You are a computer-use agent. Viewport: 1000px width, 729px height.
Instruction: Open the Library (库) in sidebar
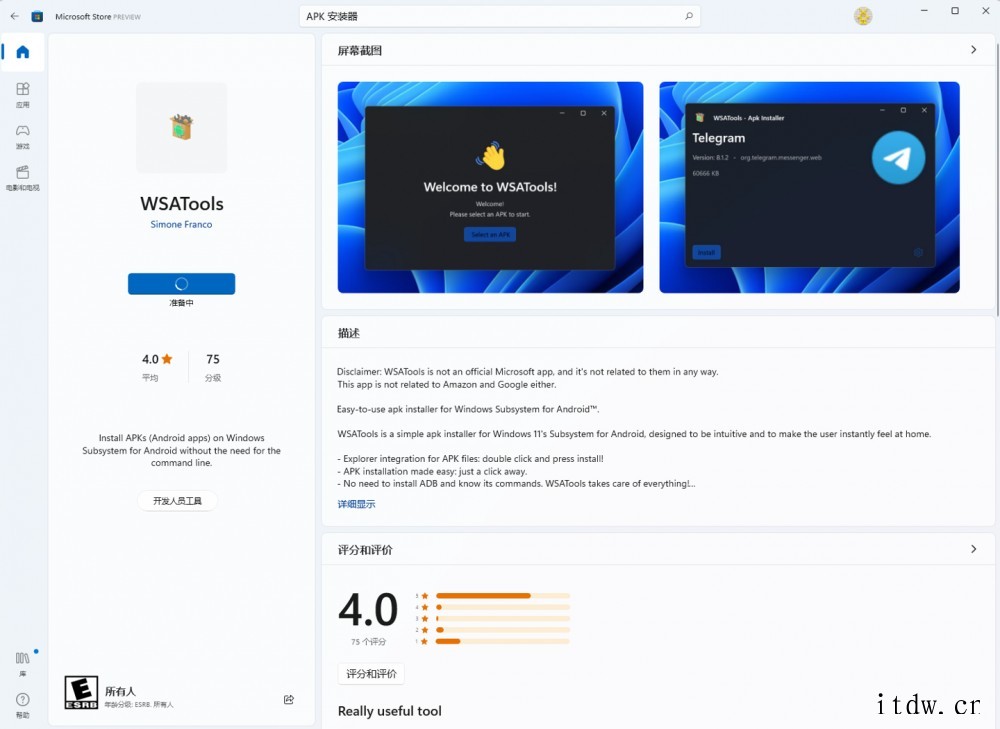pyautogui.click(x=23, y=663)
